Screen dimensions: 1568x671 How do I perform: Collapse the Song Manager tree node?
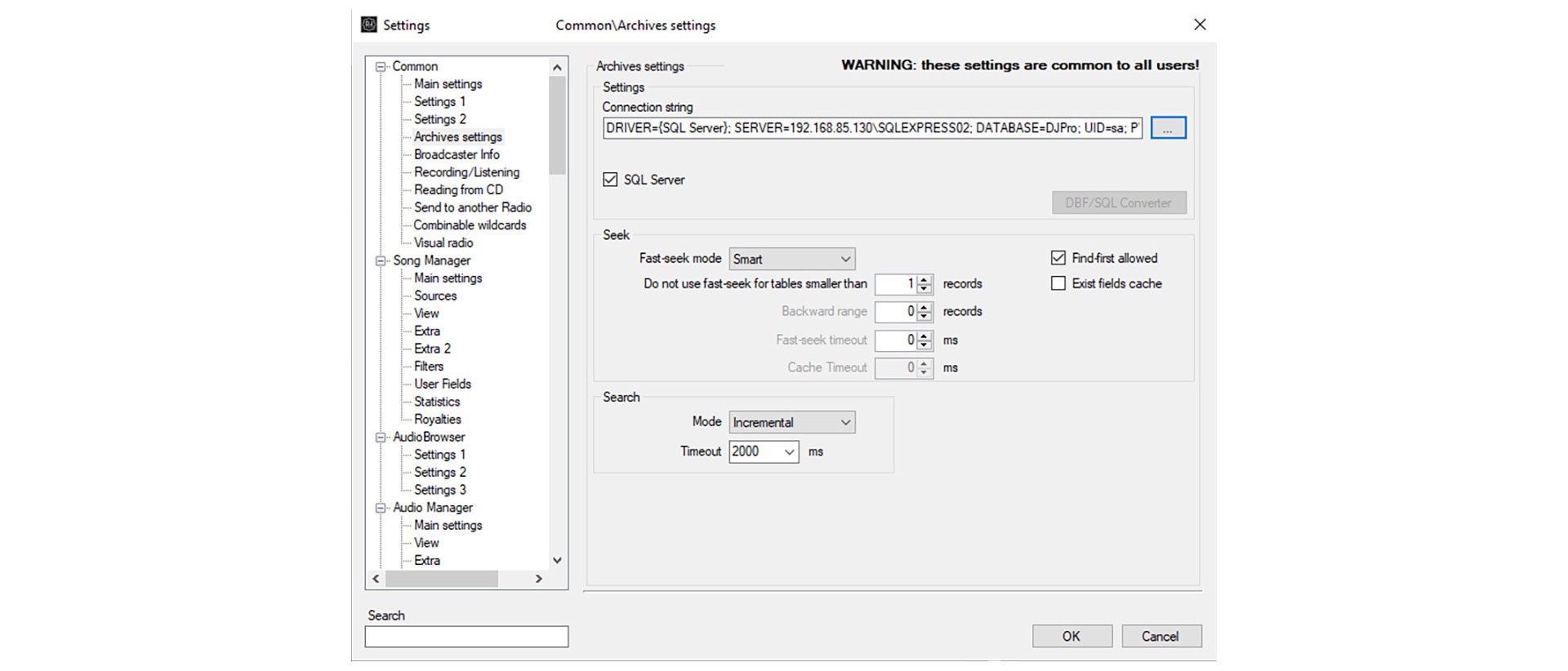point(381,261)
